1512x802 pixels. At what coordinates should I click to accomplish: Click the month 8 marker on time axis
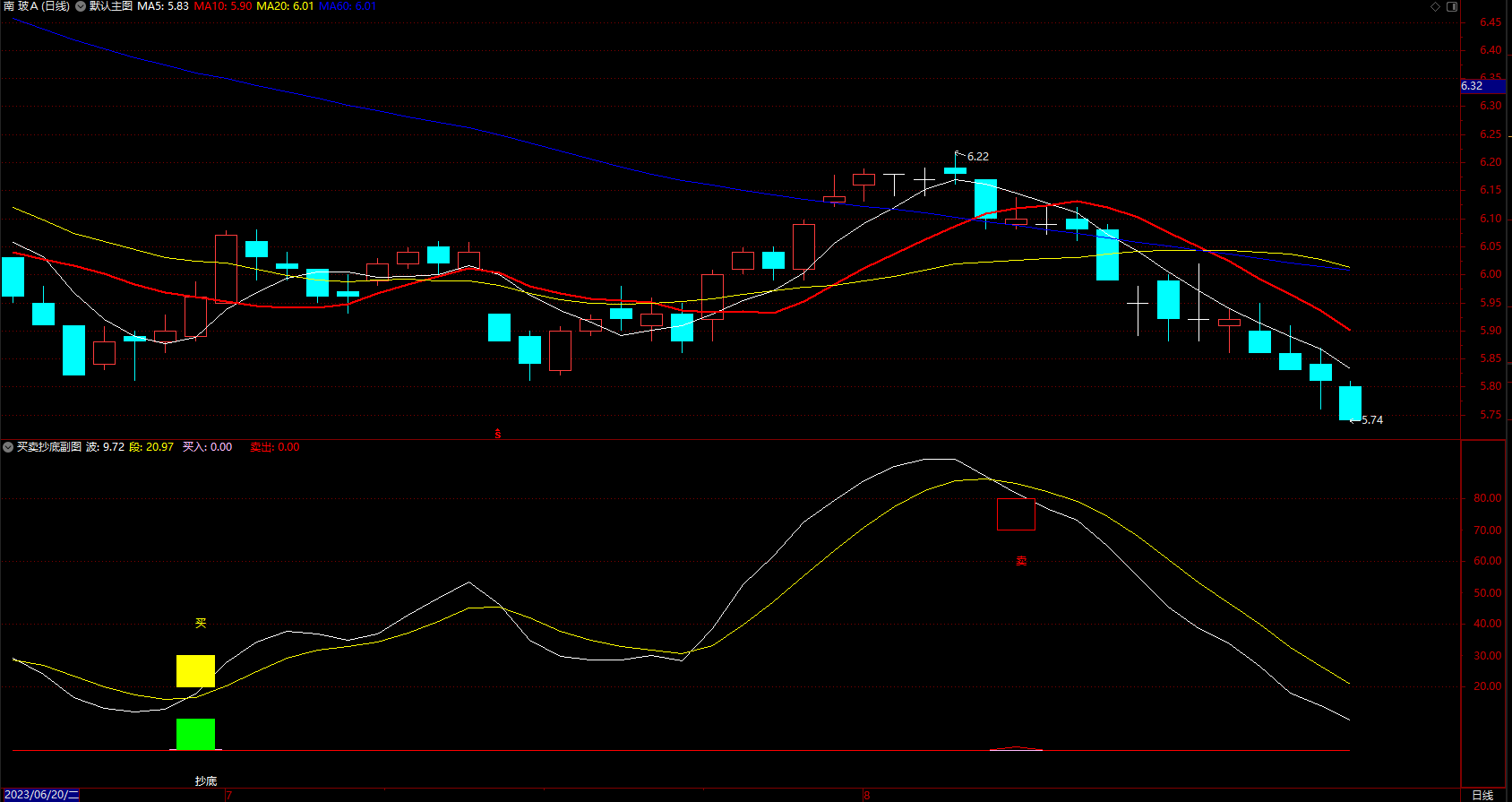click(x=867, y=795)
